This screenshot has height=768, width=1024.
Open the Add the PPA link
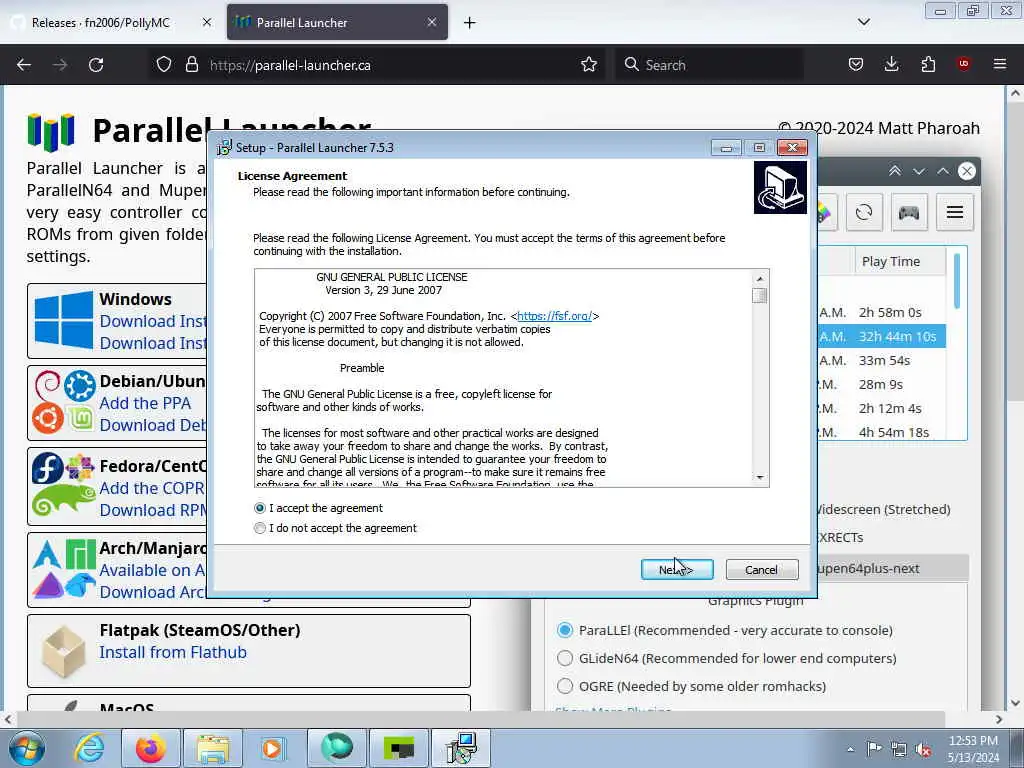tap(145, 404)
